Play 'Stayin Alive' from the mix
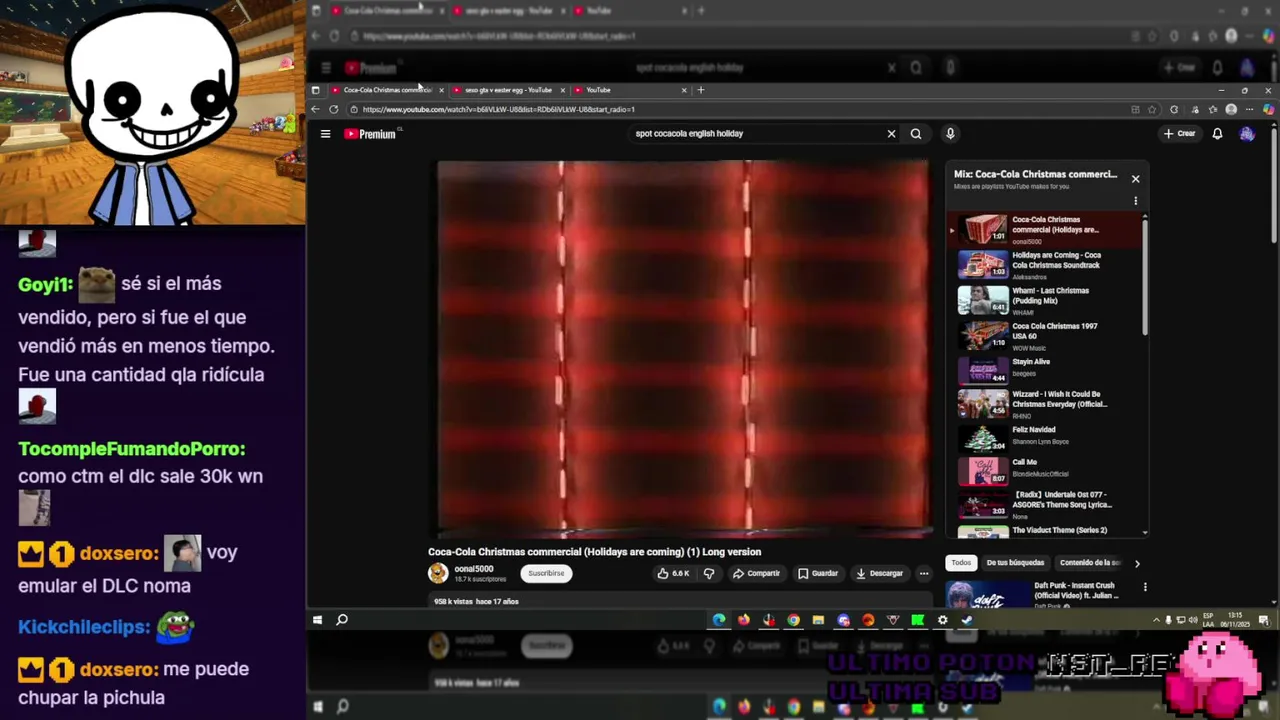1280x720 pixels. pyautogui.click(x=1047, y=370)
